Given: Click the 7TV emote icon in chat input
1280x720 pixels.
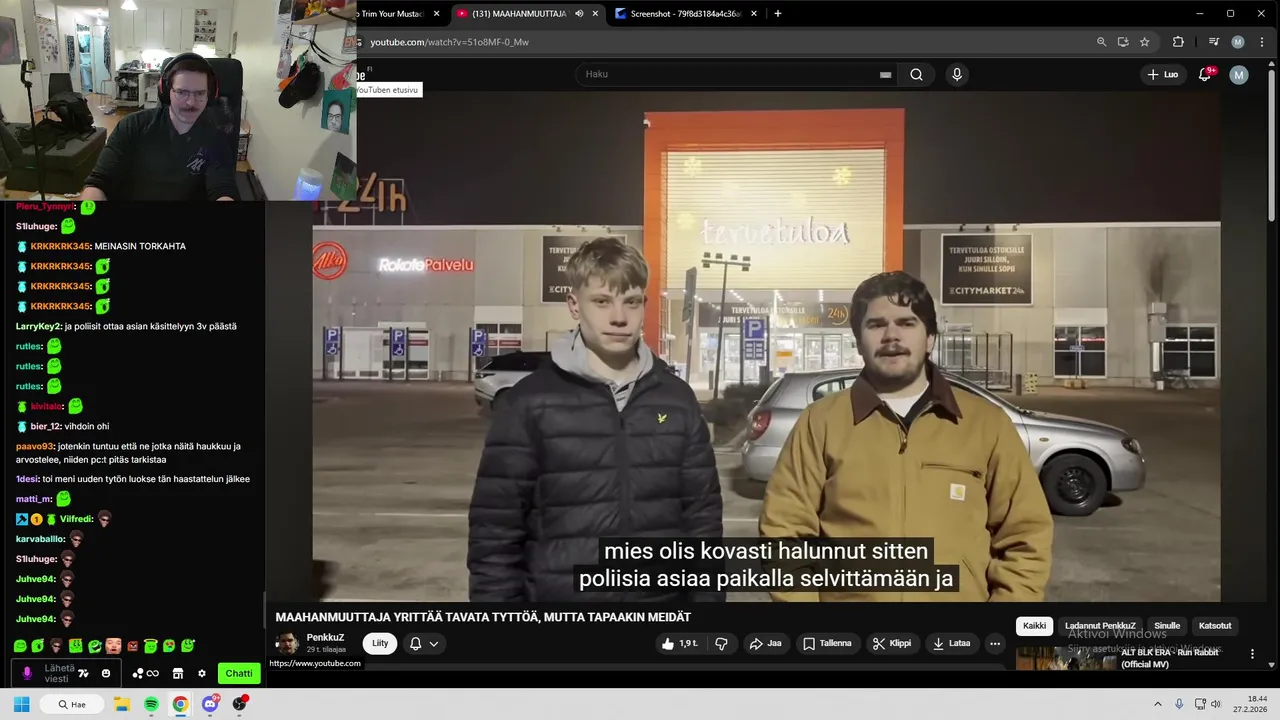Looking at the screenshot, I should click(x=83, y=673).
